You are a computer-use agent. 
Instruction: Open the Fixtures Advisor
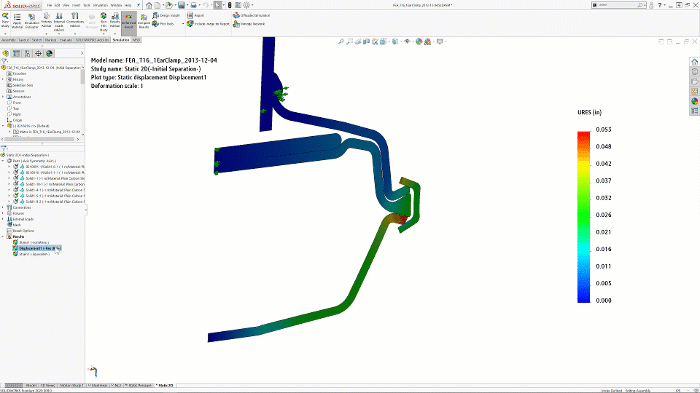pyautogui.click(x=46, y=20)
